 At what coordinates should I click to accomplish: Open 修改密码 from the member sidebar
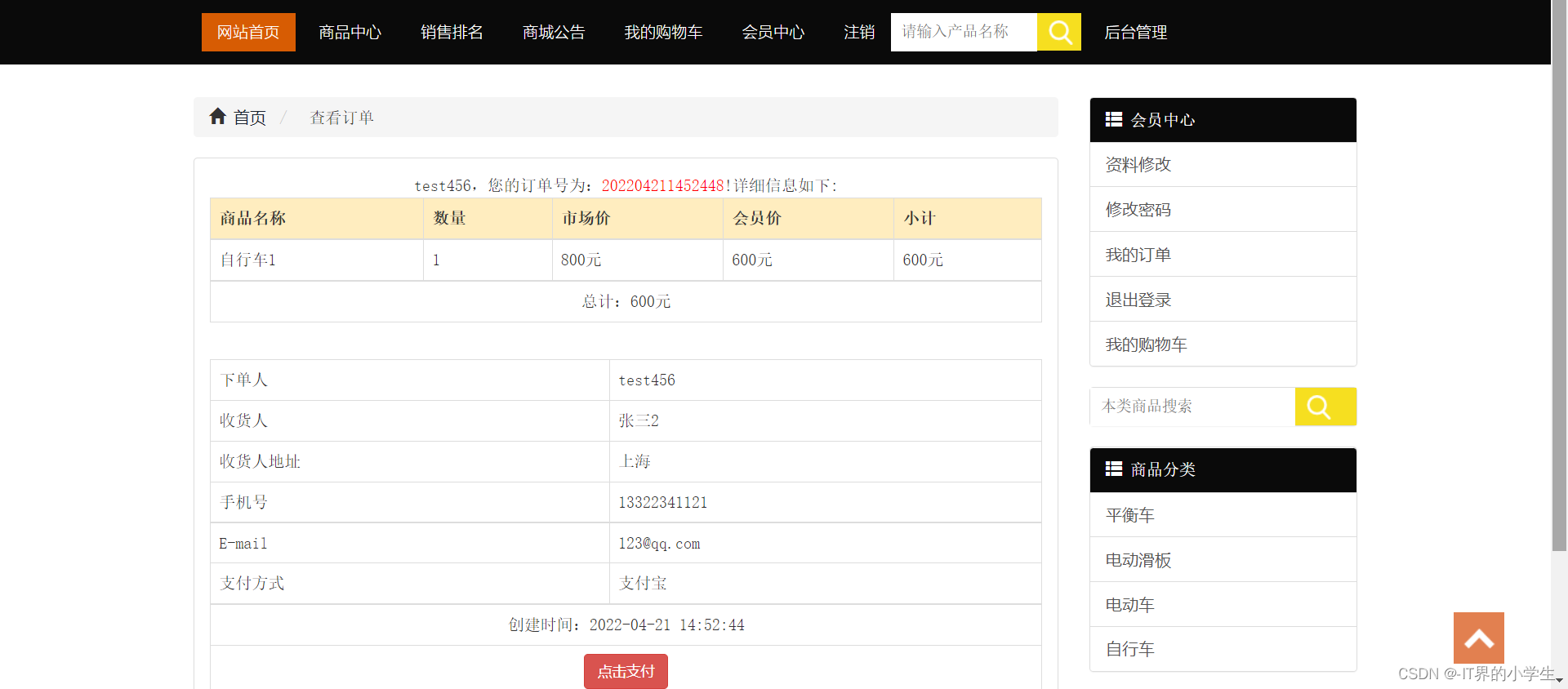(1138, 210)
